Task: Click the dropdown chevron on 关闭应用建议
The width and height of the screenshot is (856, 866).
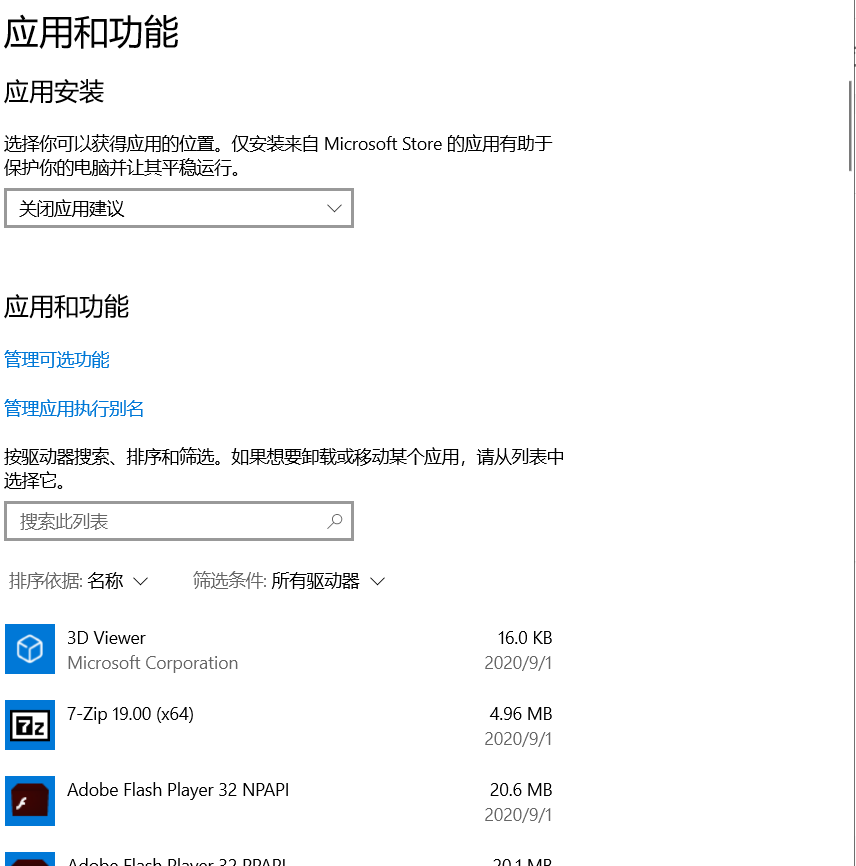Action: (334, 207)
